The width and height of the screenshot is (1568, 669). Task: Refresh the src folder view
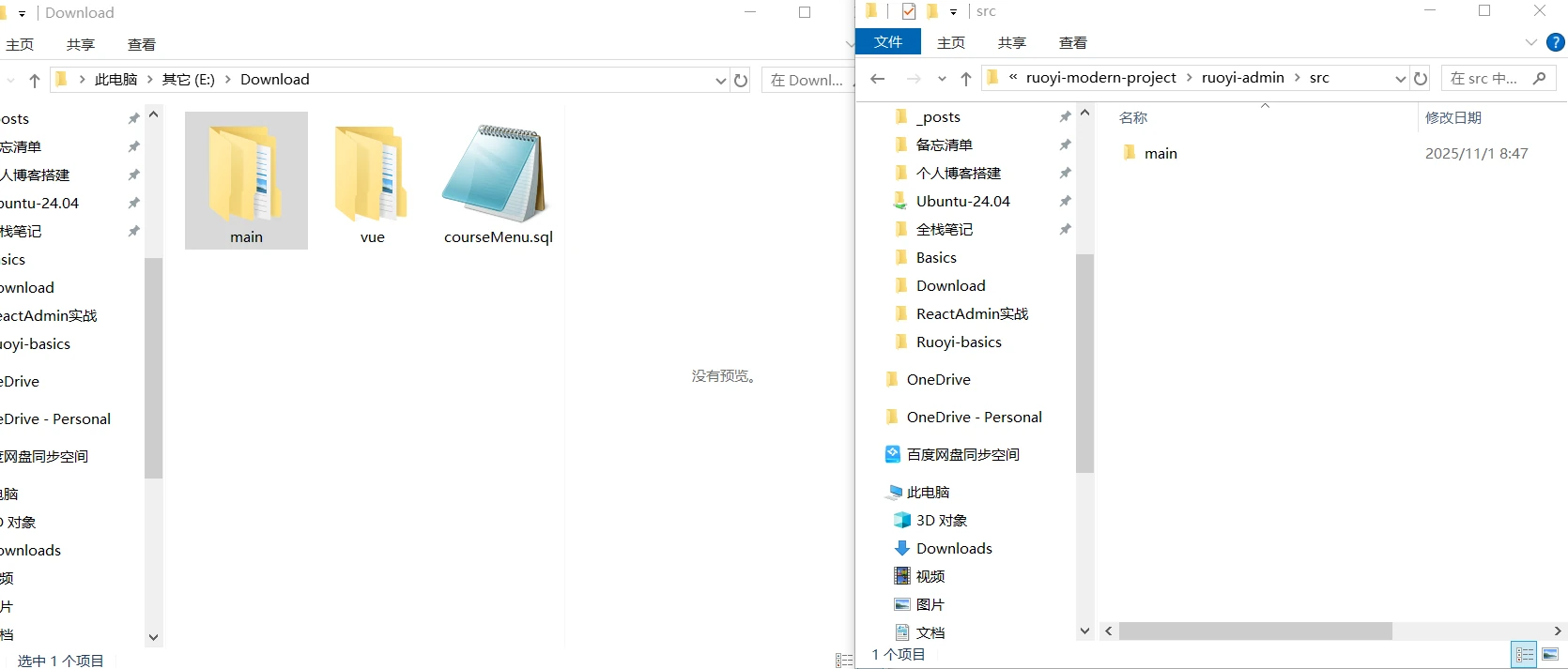[x=1421, y=79]
